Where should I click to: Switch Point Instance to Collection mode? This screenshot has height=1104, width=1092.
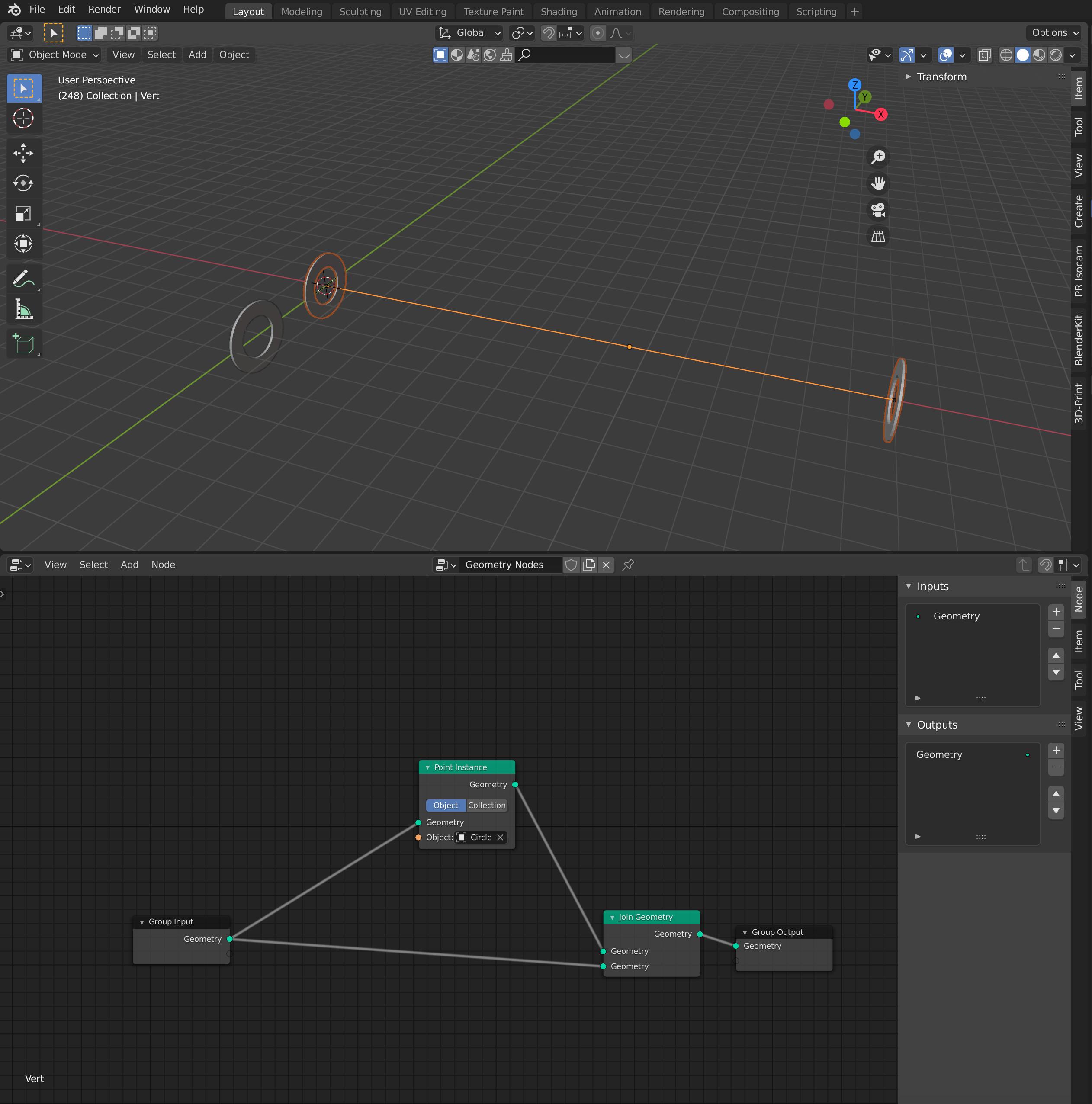point(486,805)
